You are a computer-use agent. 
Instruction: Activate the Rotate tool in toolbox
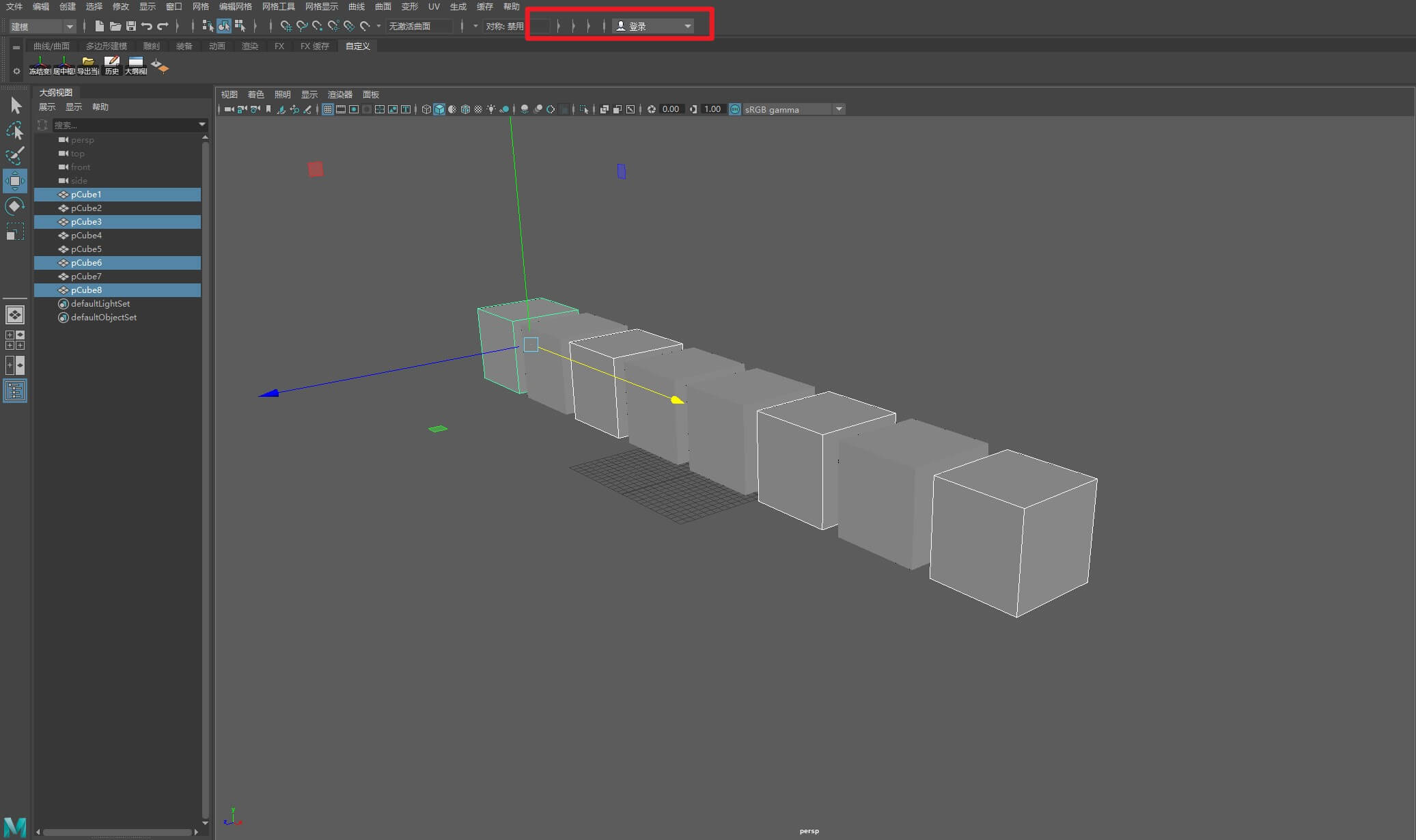pyautogui.click(x=15, y=206)
